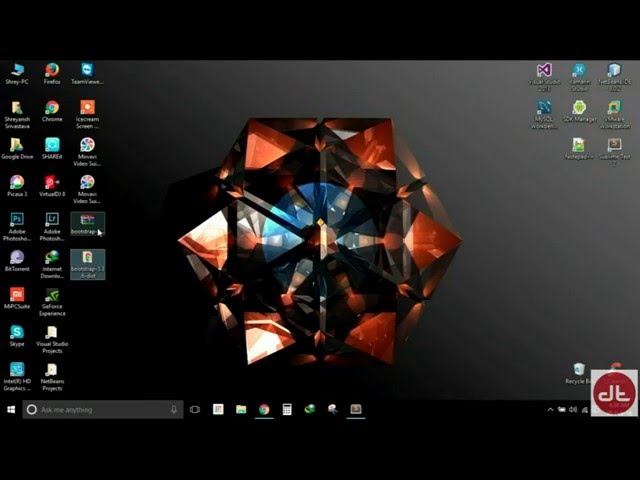This screenshot has height=480, width=640.
Task: Open the NetBeans Projects folder
Action: [52, 377]
